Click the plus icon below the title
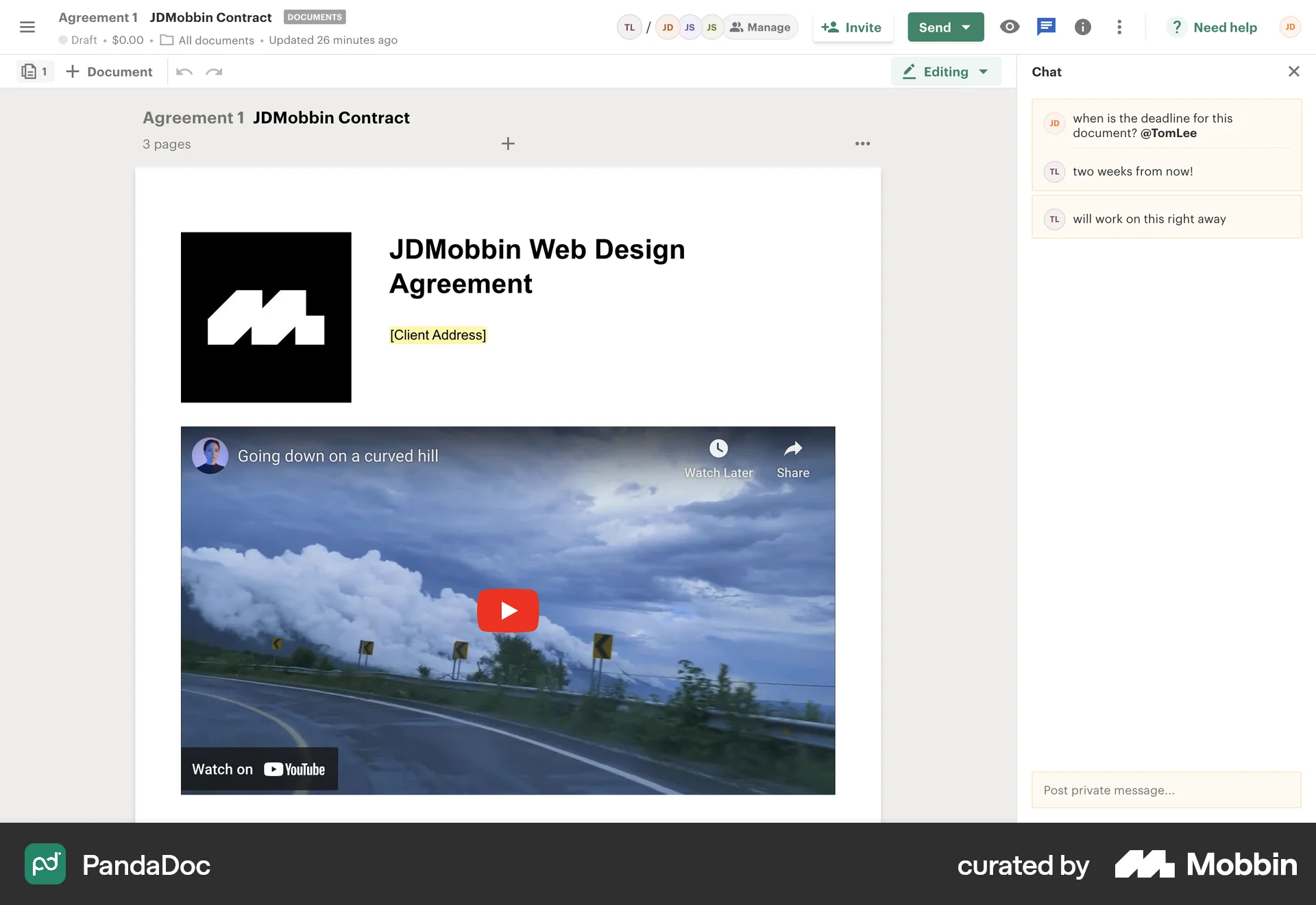The height and width of the screenshot is (905, 1316). click(508, 144)
